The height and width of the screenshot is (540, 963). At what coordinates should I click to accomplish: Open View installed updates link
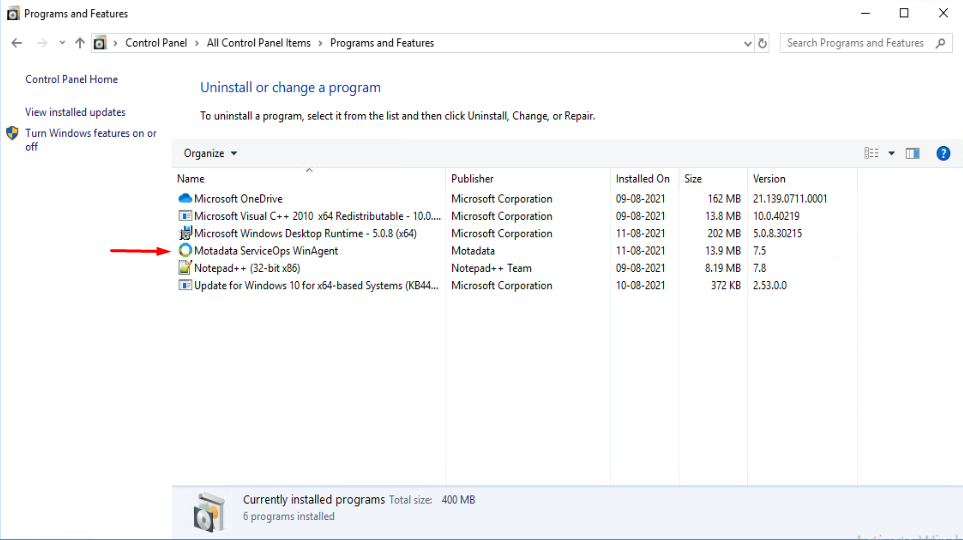click(x=75, y=112)
